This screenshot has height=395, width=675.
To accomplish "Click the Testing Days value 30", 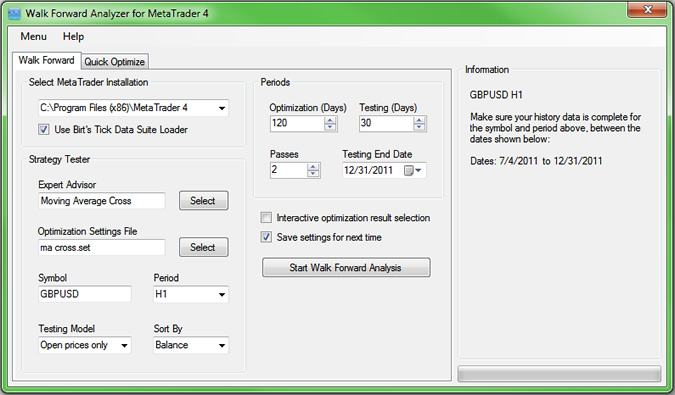I will coord(387,123).
